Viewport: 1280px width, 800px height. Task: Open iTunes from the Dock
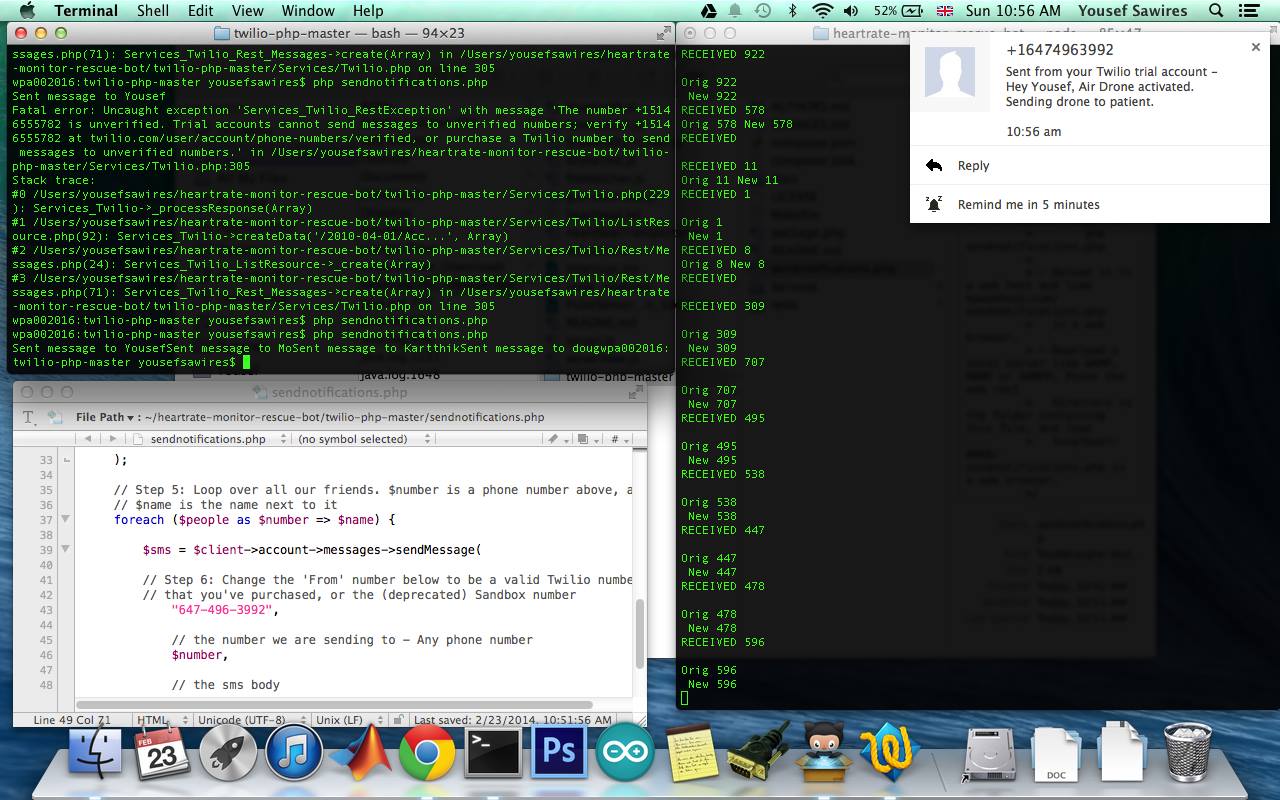294,752
